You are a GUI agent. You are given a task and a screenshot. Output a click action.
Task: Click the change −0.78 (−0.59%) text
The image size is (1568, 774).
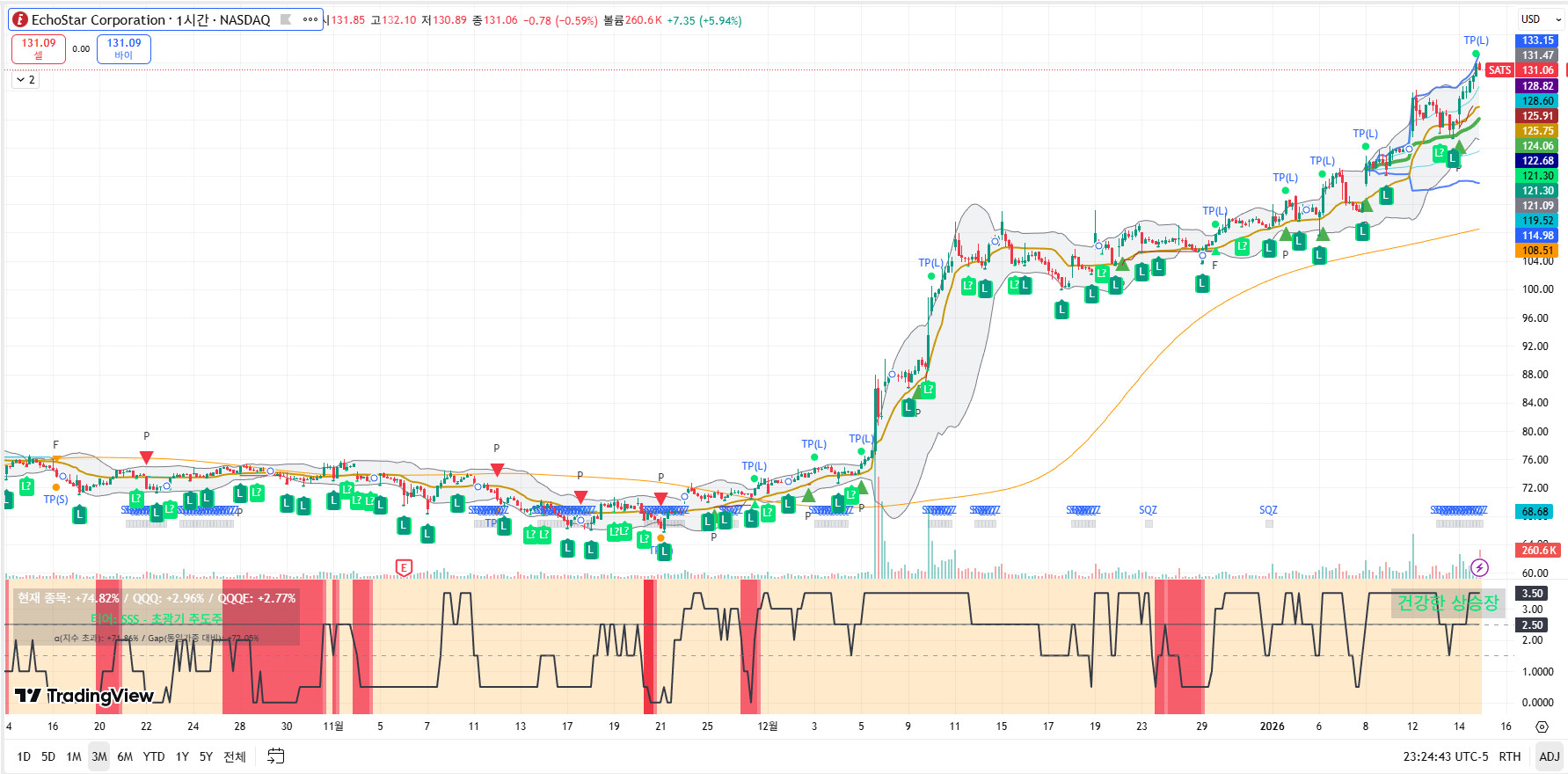[x=561, y=20]
